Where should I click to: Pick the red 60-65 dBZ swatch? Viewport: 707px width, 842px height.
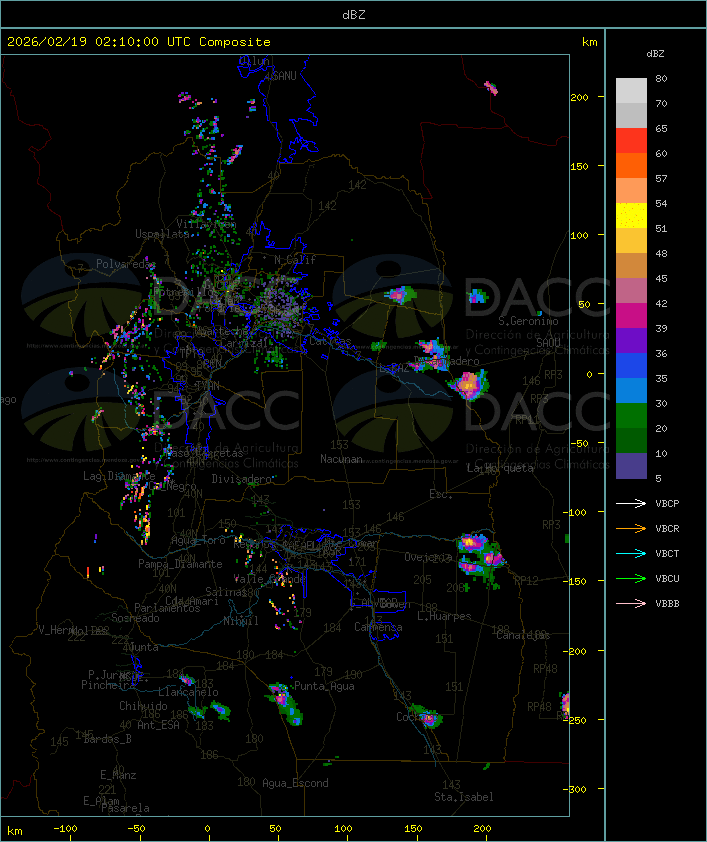(631, 141)
